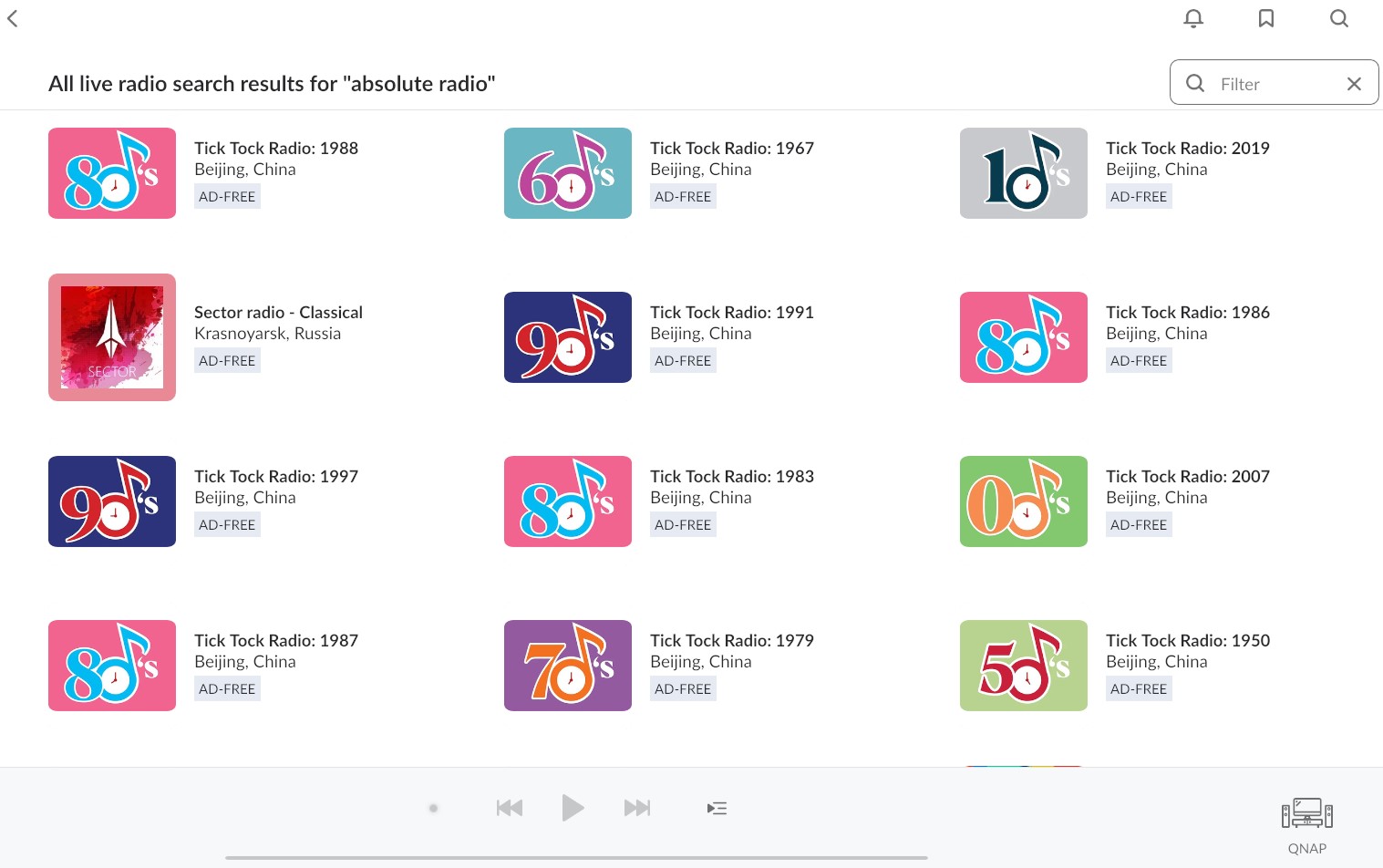The height and width of the screenshot is (868, 1383).
Task: Select station title Tick Tock Radio: 1950
Action: coord(1188,640)
